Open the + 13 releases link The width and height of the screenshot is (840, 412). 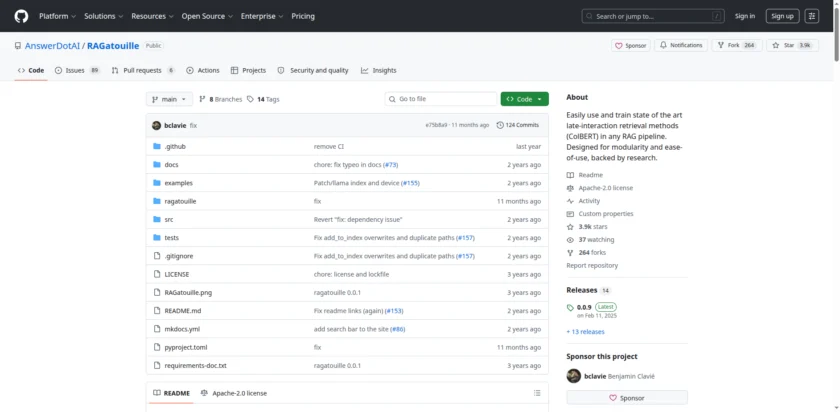(586, 331)
